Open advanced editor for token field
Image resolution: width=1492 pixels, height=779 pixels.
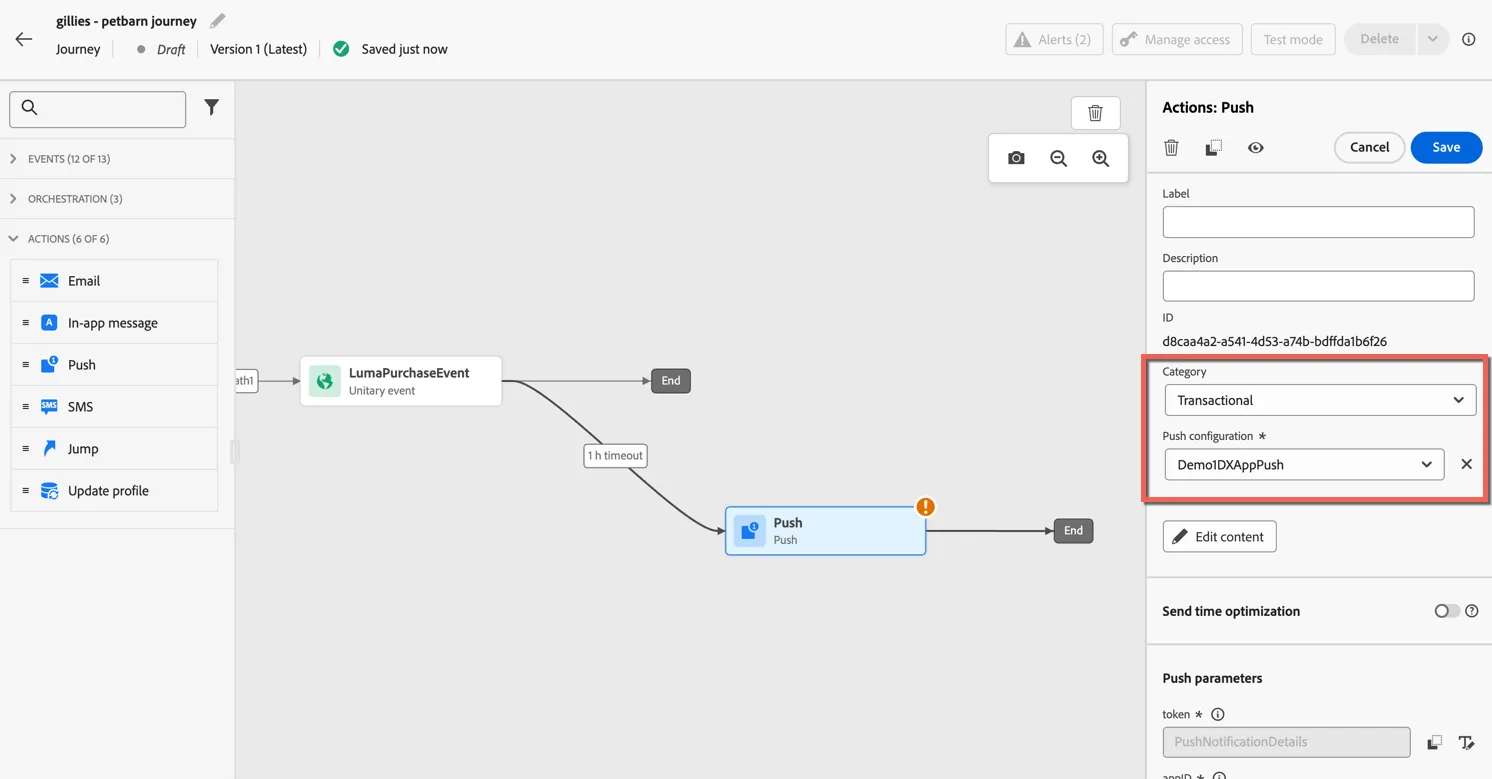pyautogui.click(x=1466, y=742)
